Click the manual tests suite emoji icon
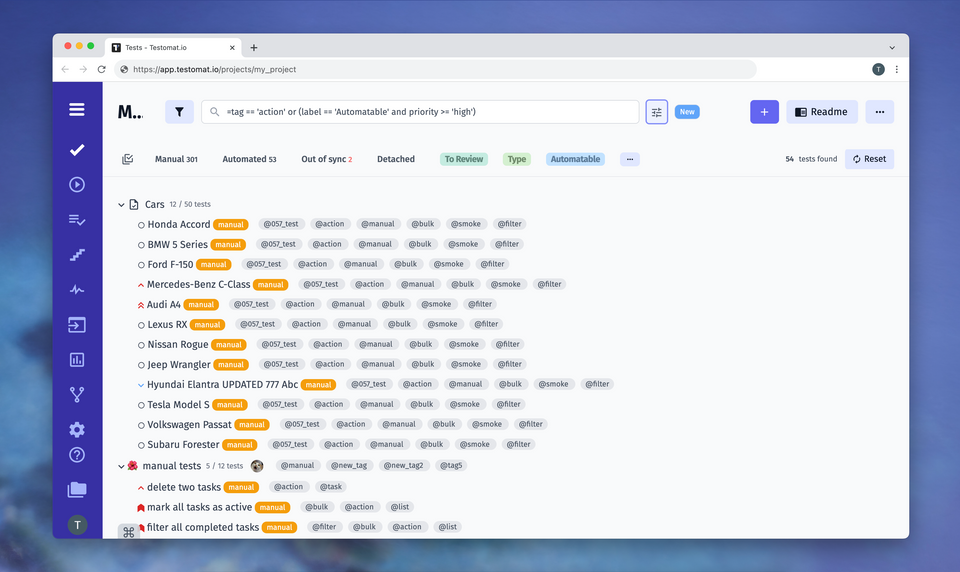 tap(133, 466)
